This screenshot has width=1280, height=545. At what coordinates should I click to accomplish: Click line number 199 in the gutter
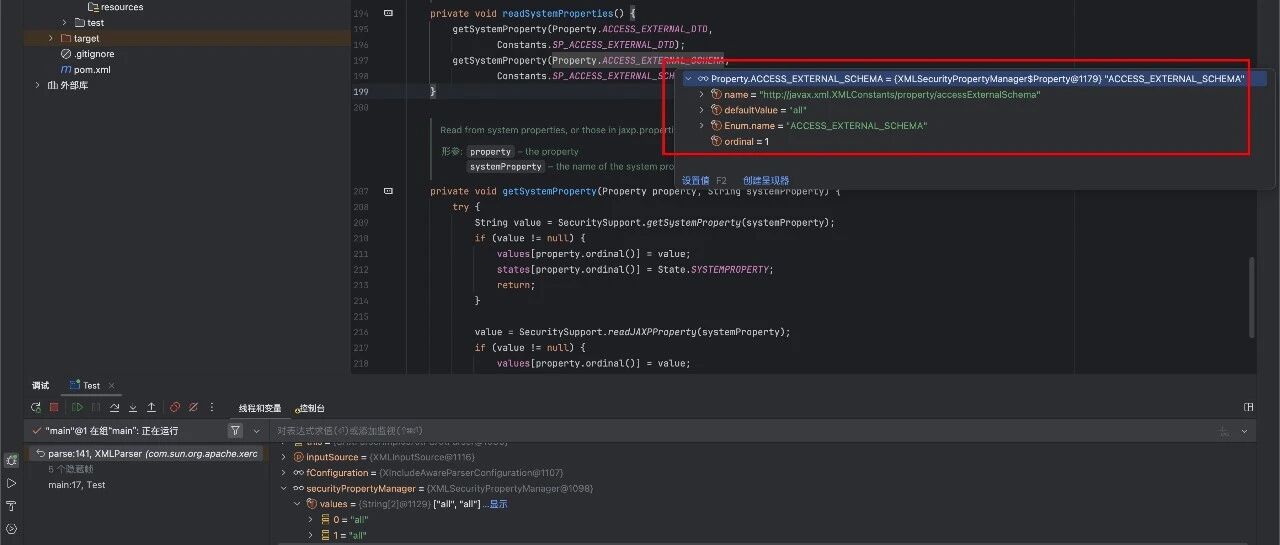[x=361, y=91]
